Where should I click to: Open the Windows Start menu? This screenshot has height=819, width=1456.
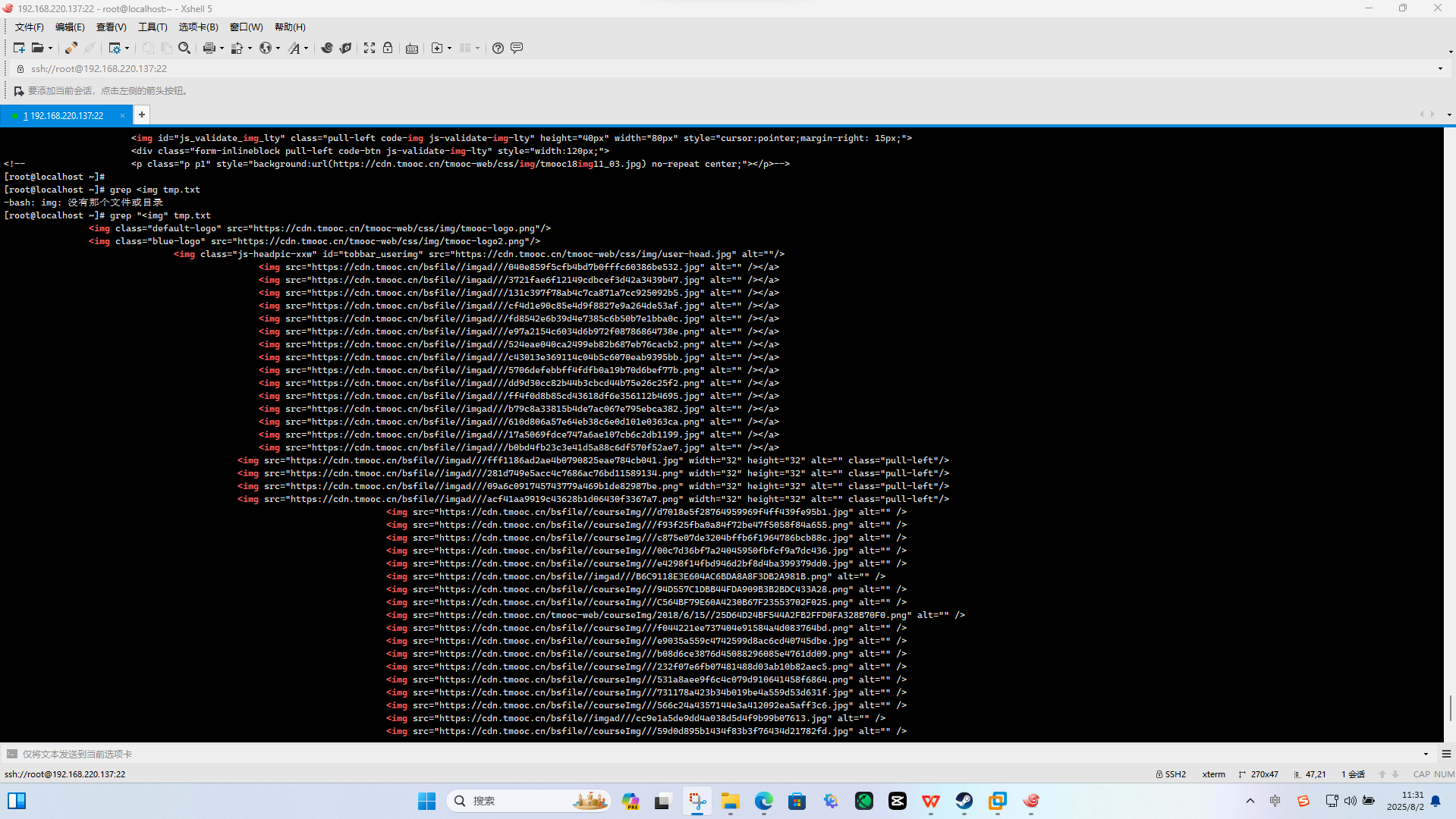coord(427,801)
